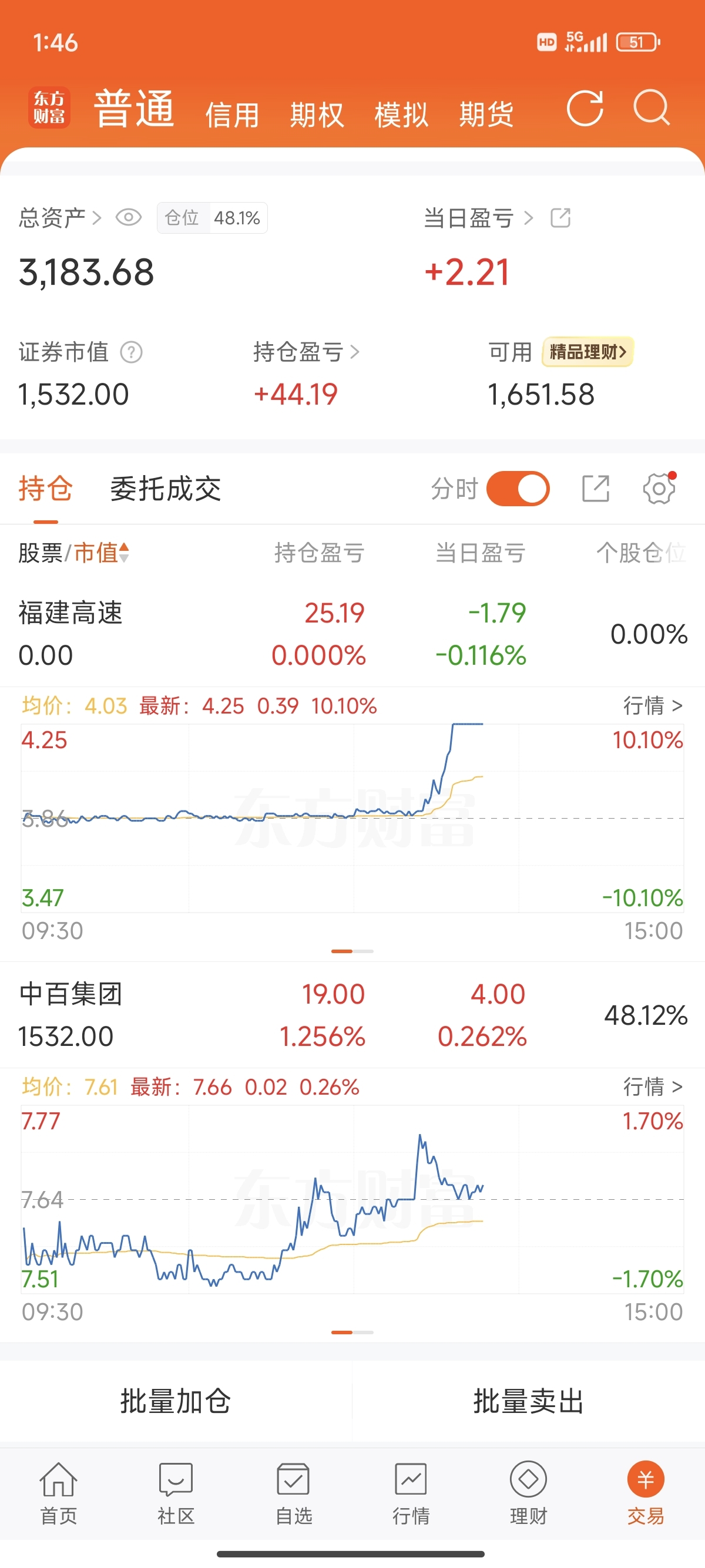Image resolution: width=705 pixels, height=1568 pixels.
Task: Open 社区 community icon
Action: pos(176,1492)
